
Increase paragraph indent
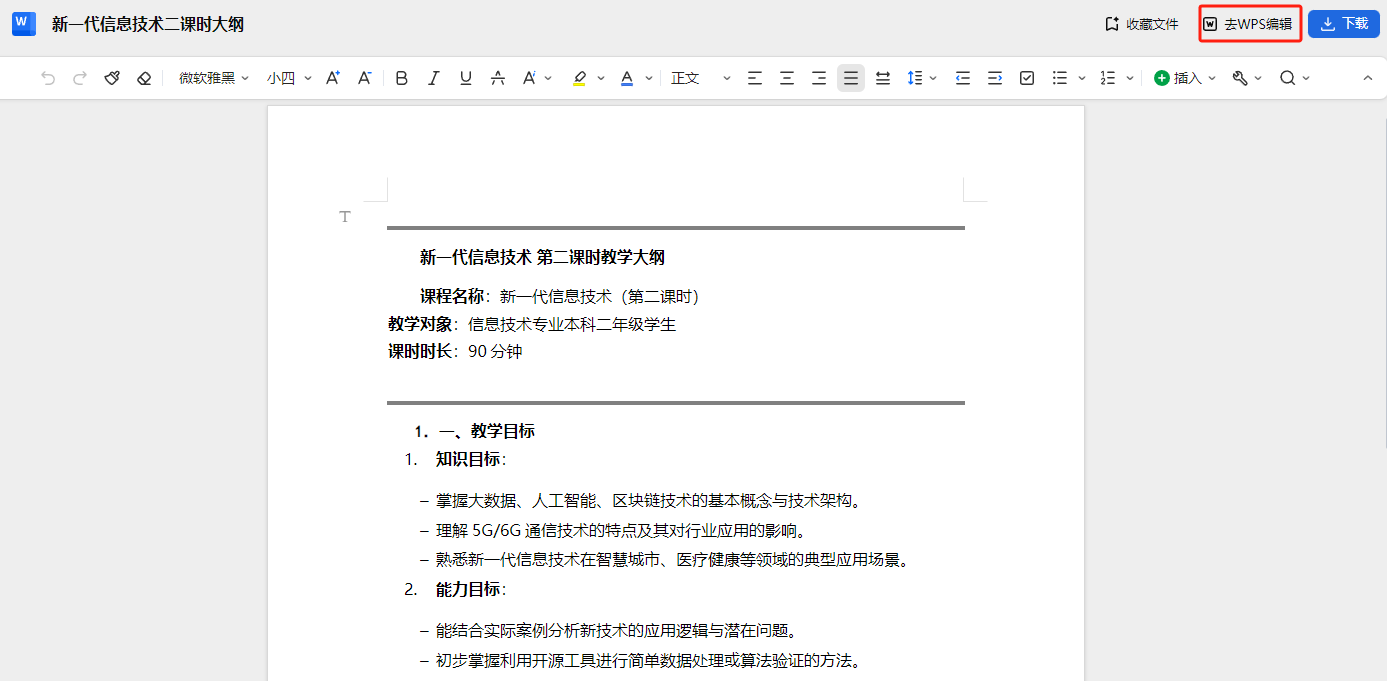tap(995, 78)
